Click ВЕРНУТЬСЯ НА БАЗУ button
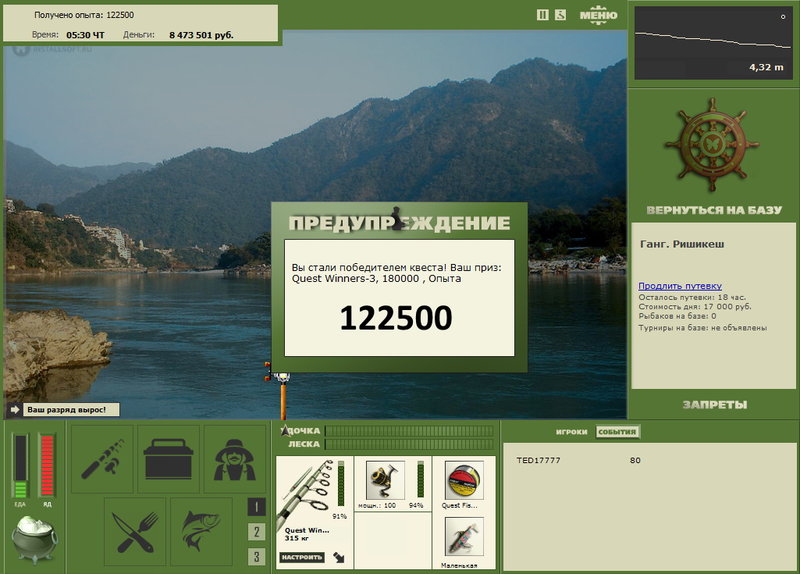The image size is (800, 574). coord(714,210)
